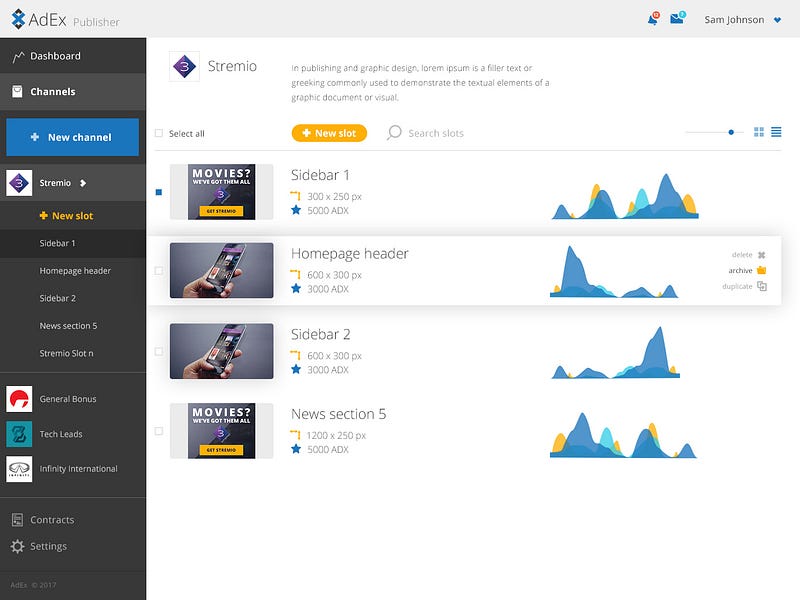The width and height of the screenshot is (800, 600).
Task: Click the AdEx logo icon
Action: pos(18,19)
